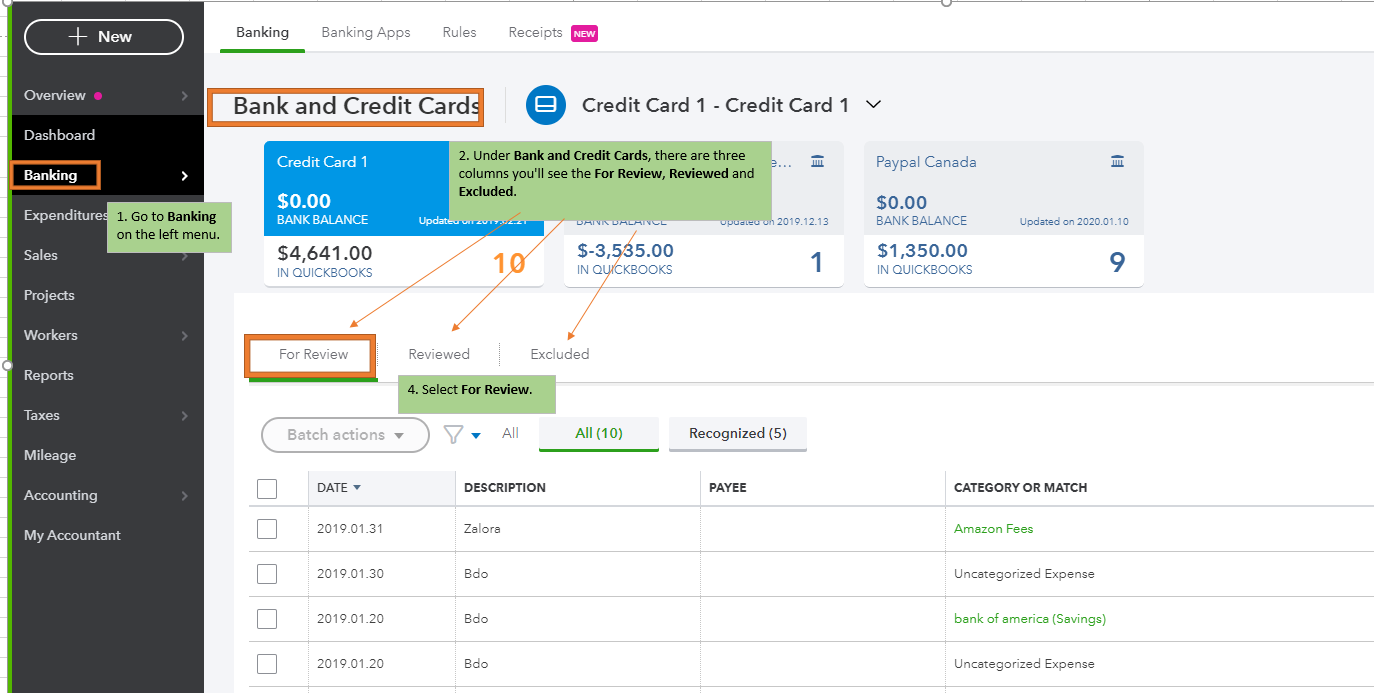Expand the Credit Card 1 account selector
The image size is (1374, 693).
tap(873, 104)
